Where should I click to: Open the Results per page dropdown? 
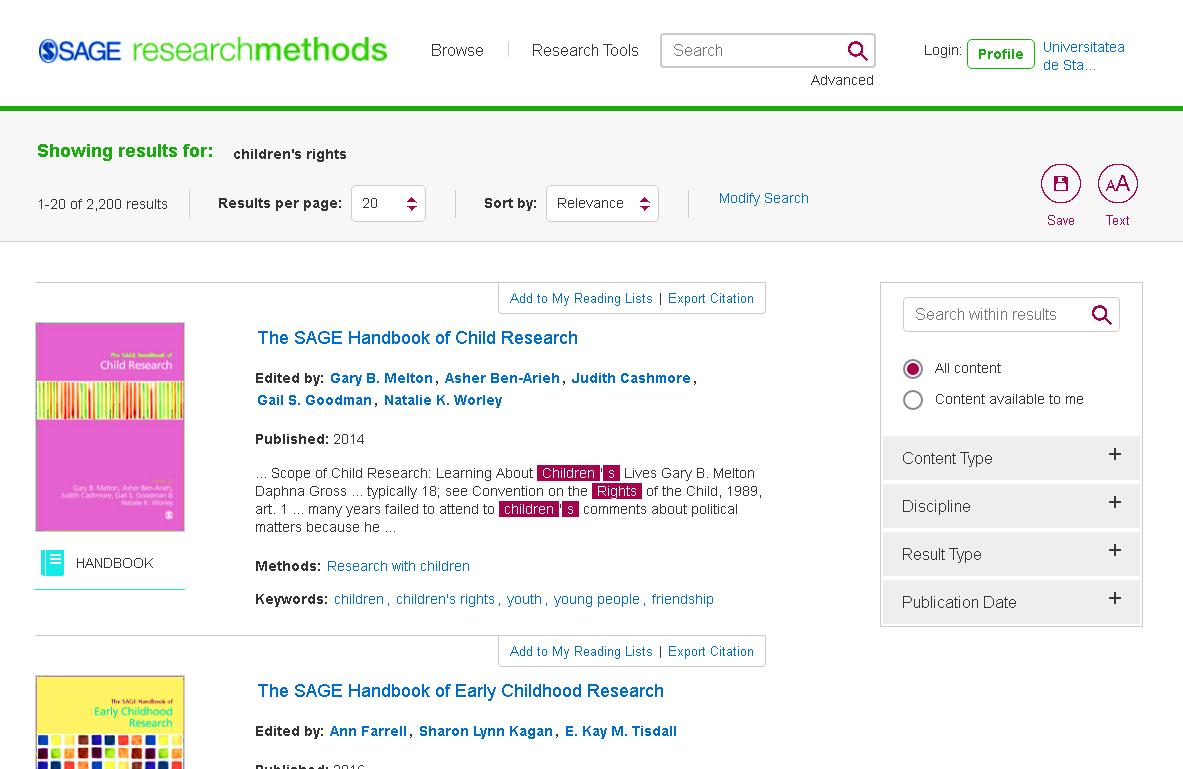tap(388, 204)
